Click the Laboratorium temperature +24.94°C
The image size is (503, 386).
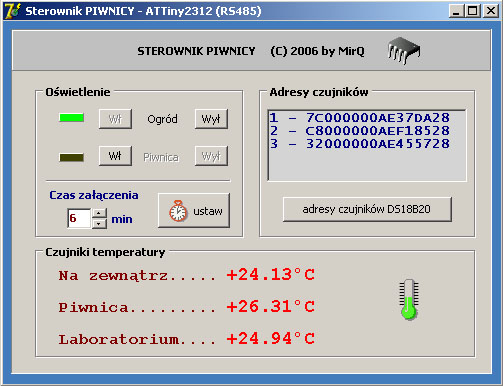point(271,339)
